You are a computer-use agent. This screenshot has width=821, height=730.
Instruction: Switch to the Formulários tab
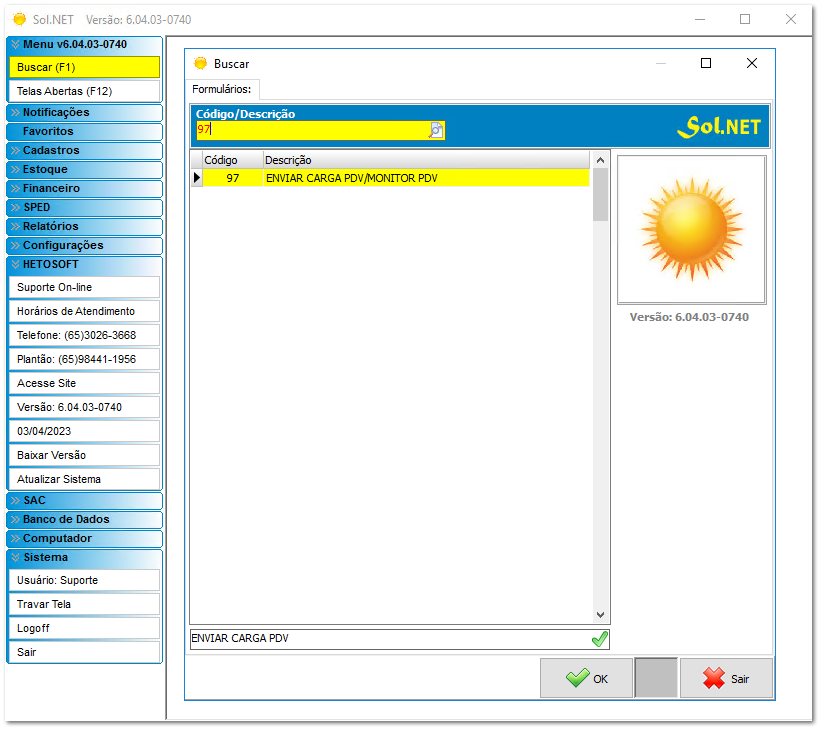pyautogui.click(x=222, y=88)
